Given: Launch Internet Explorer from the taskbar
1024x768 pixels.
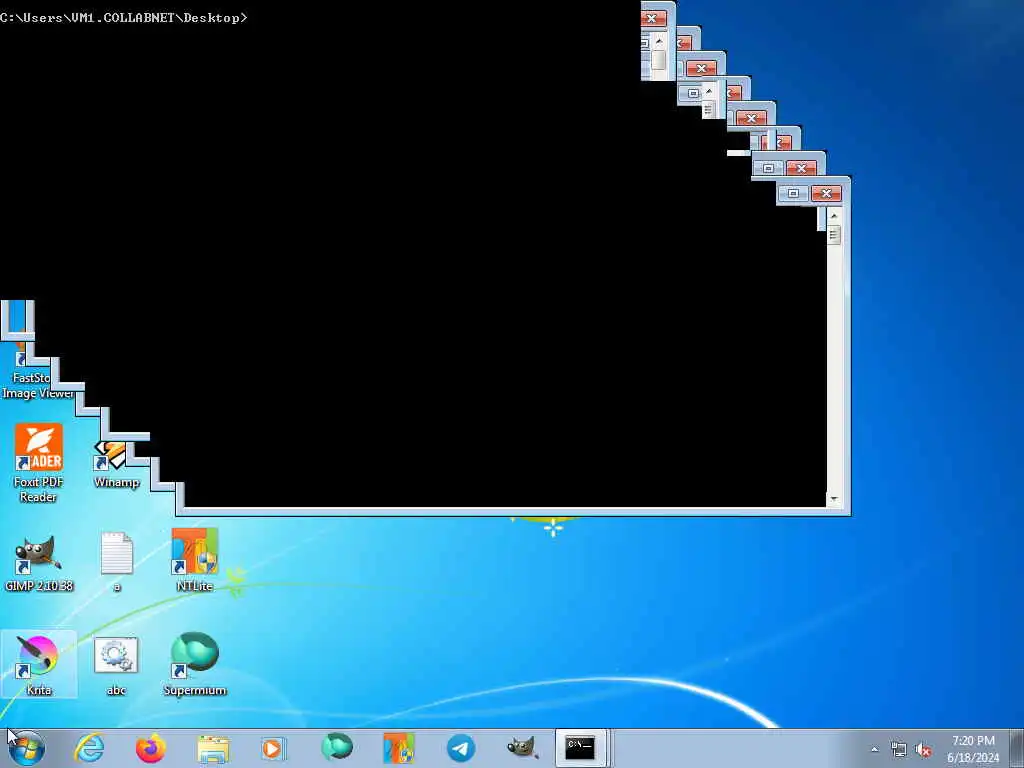Looking at the screenshot, I should coord(89,748).
